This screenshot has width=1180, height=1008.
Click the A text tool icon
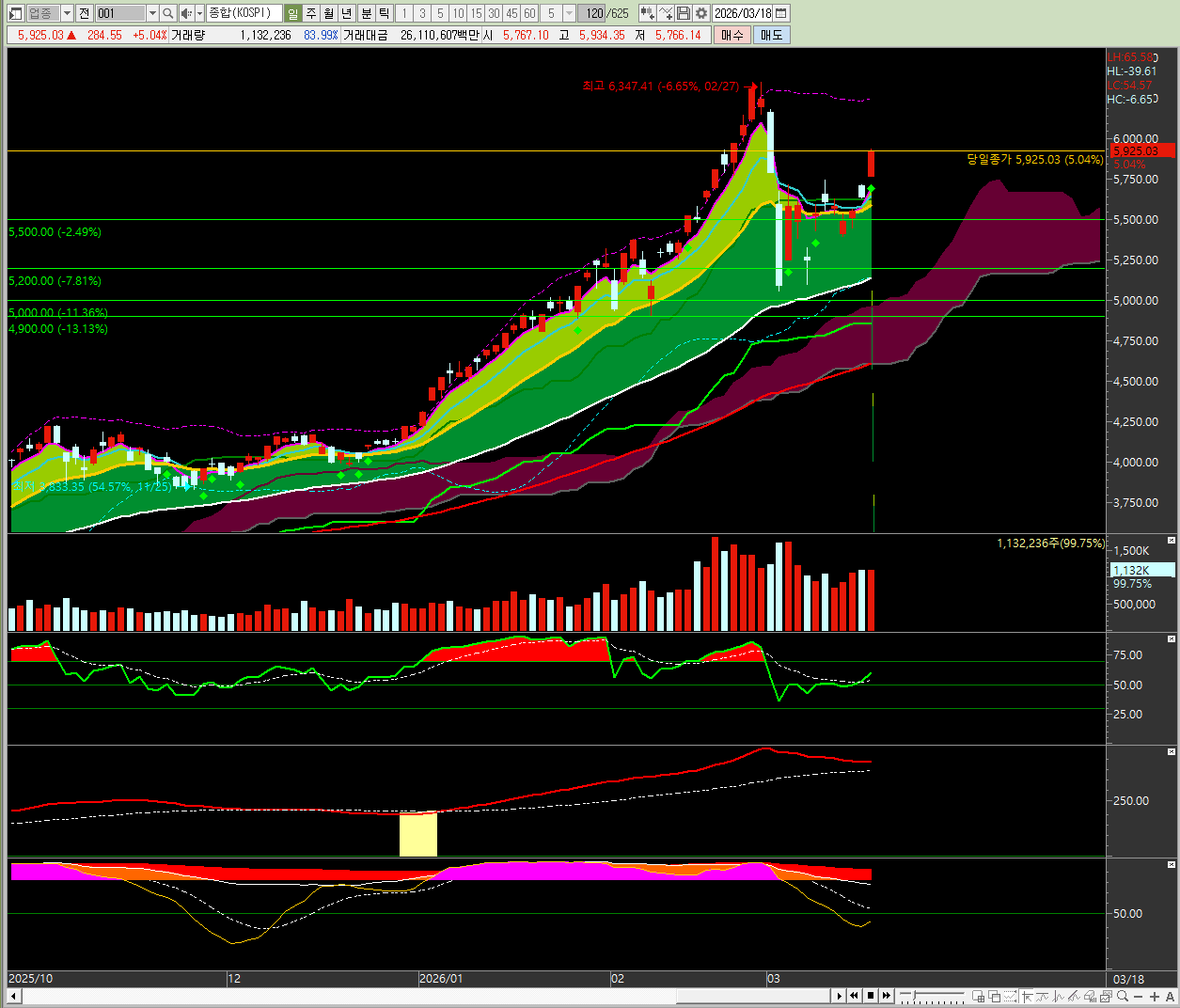1170,996
